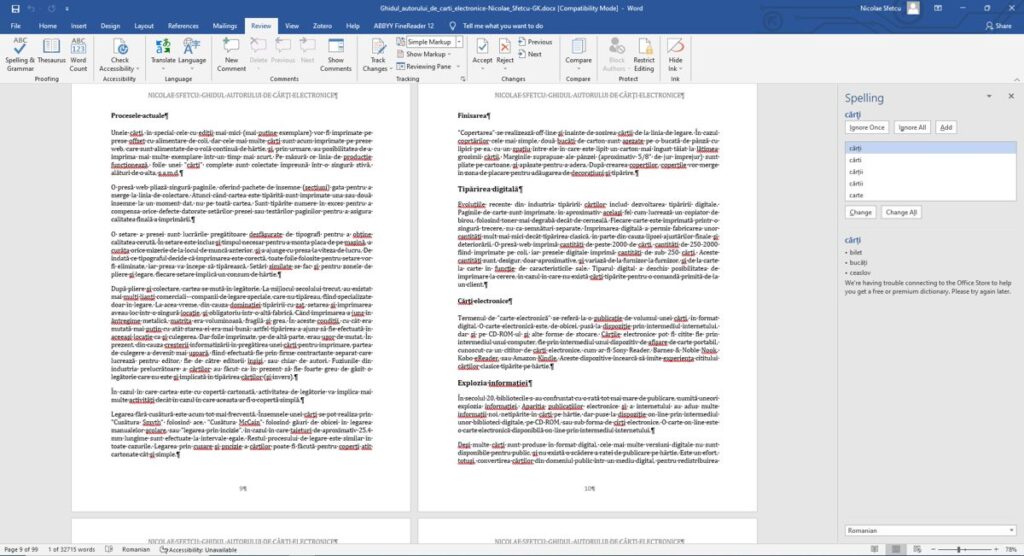
Task: Open the File menu
Action: point(16,26)
